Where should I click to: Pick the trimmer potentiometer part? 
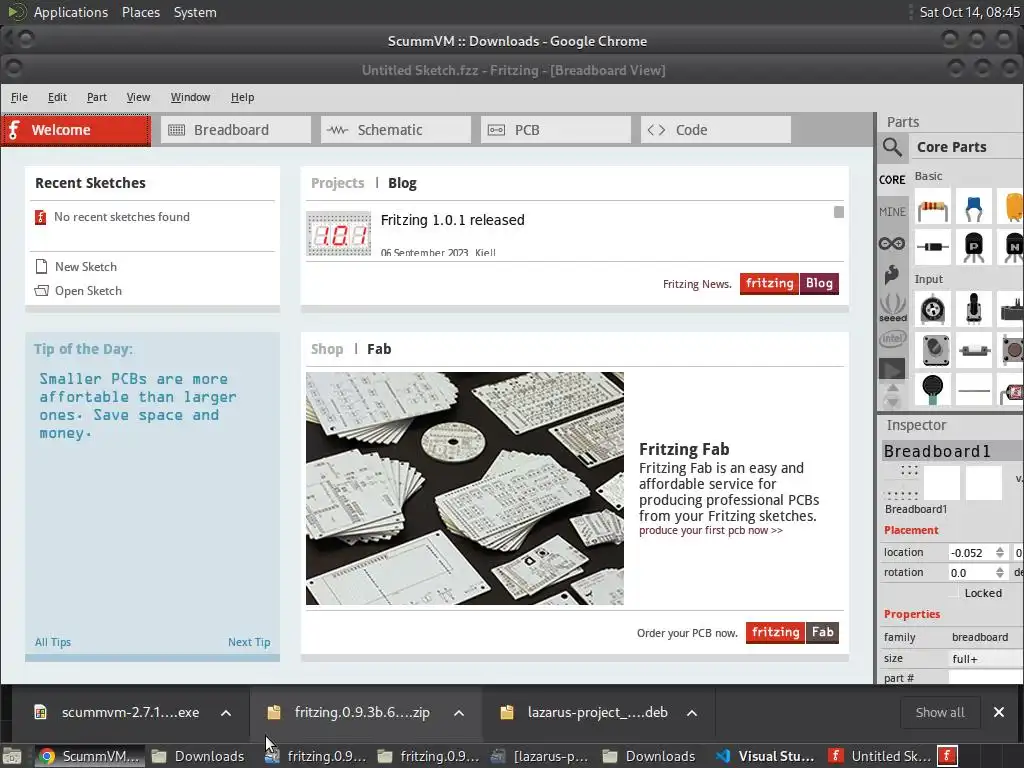point(933,308)
